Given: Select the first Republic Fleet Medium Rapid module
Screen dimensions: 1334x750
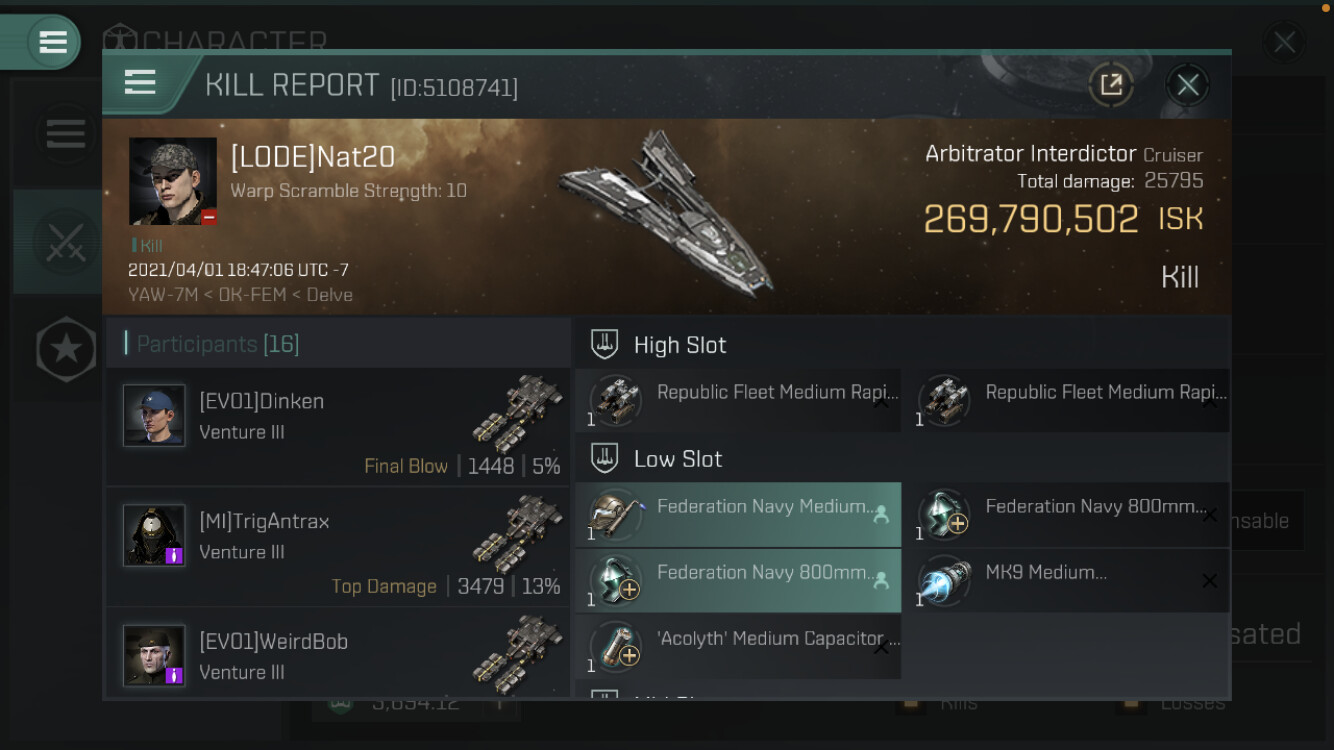Looking at the screenshot, I should 738,401.
